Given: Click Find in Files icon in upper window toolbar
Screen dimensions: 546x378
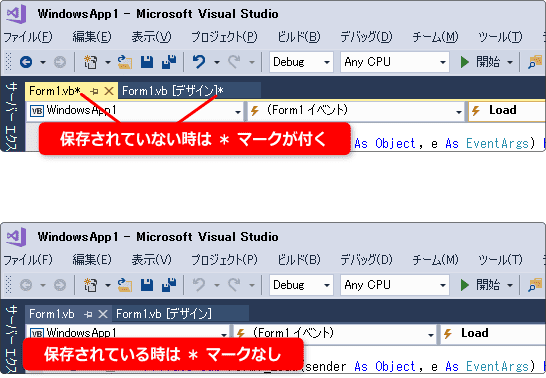Looking at the screenshot, I should 535,62.
